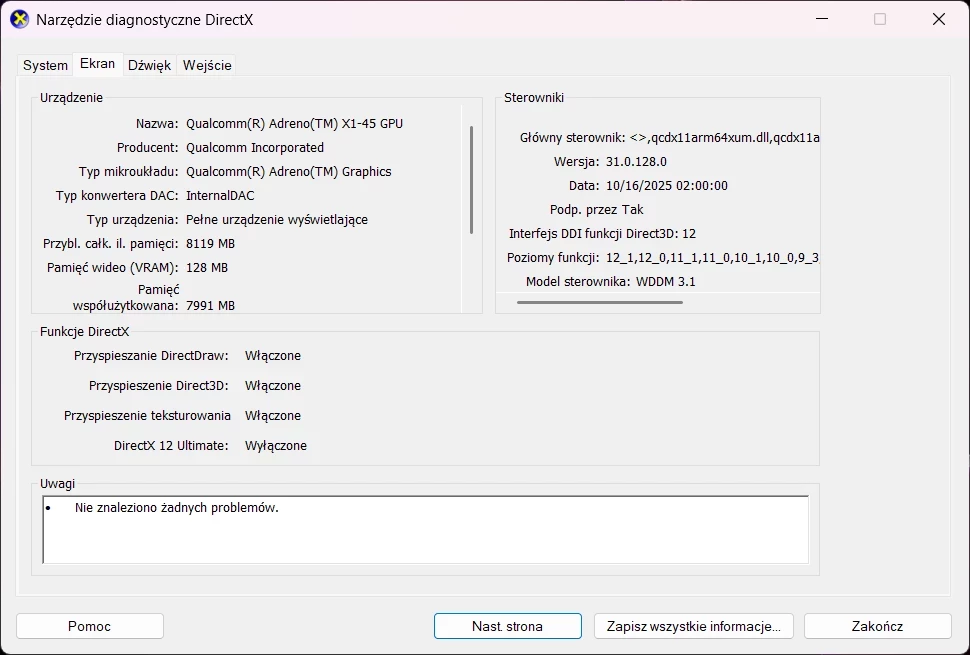Click the Nast. strona button
This screenshot has height=655, width=970.
507,625
